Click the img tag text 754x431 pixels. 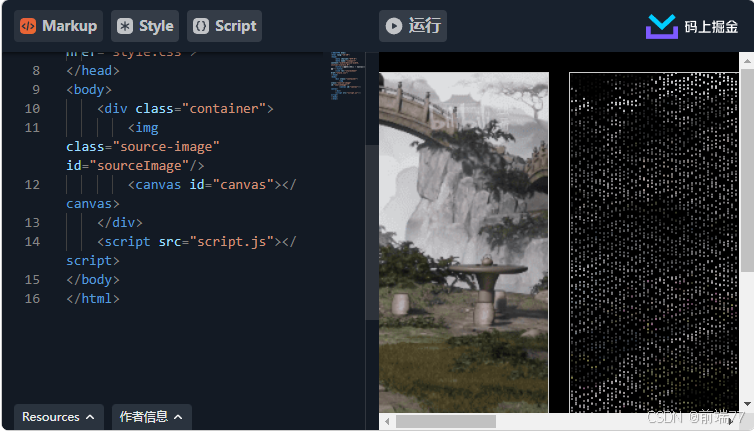coord(143,128)
